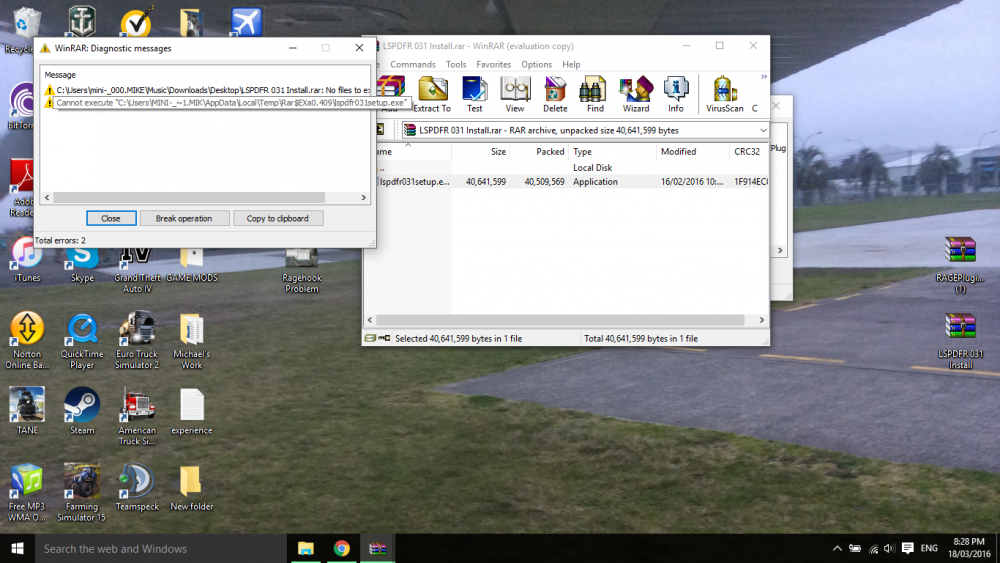The image size is (1000, 563).
Task: Select the GAME MODS folder
Action: coord(191,265)
